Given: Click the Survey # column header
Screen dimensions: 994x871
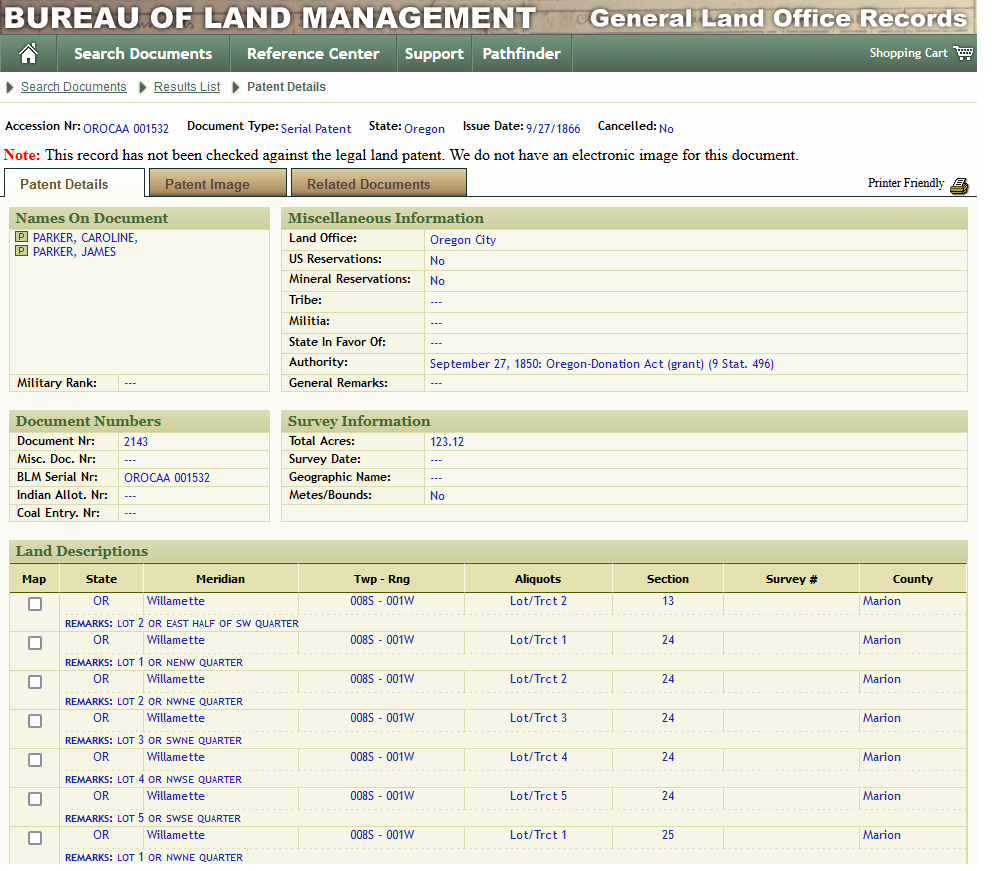Looking at the screenshot, I should pyautogui.click(x=791, y=579).
